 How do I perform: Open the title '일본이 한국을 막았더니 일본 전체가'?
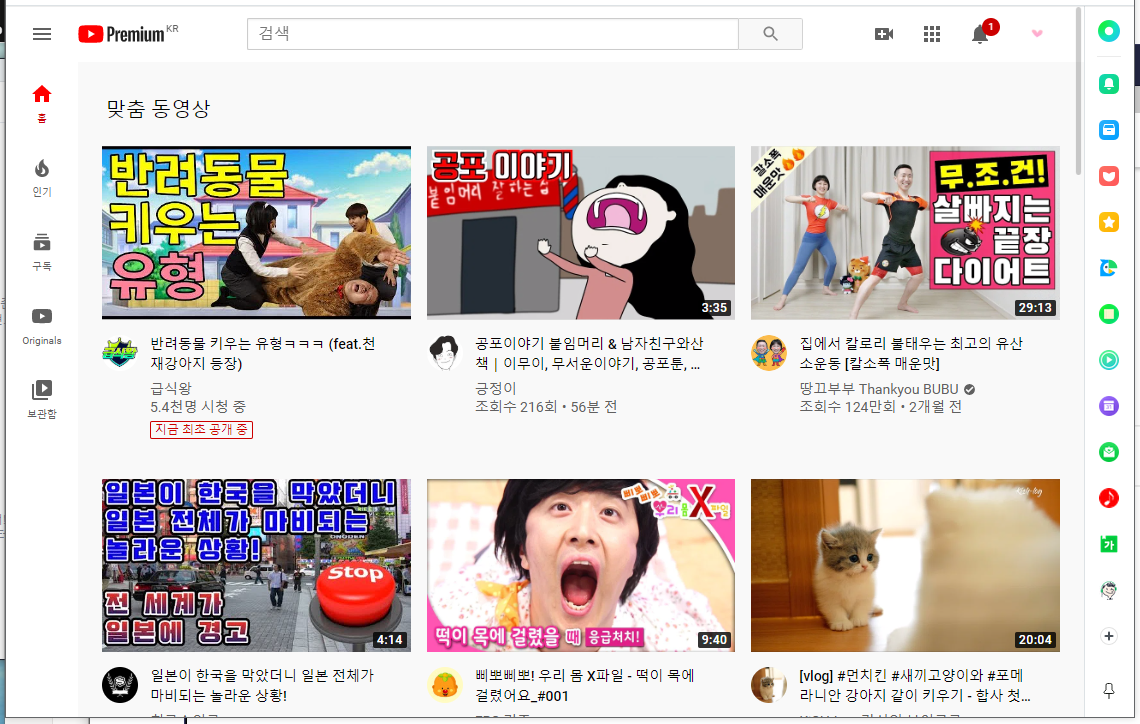(x=262, y=685)
